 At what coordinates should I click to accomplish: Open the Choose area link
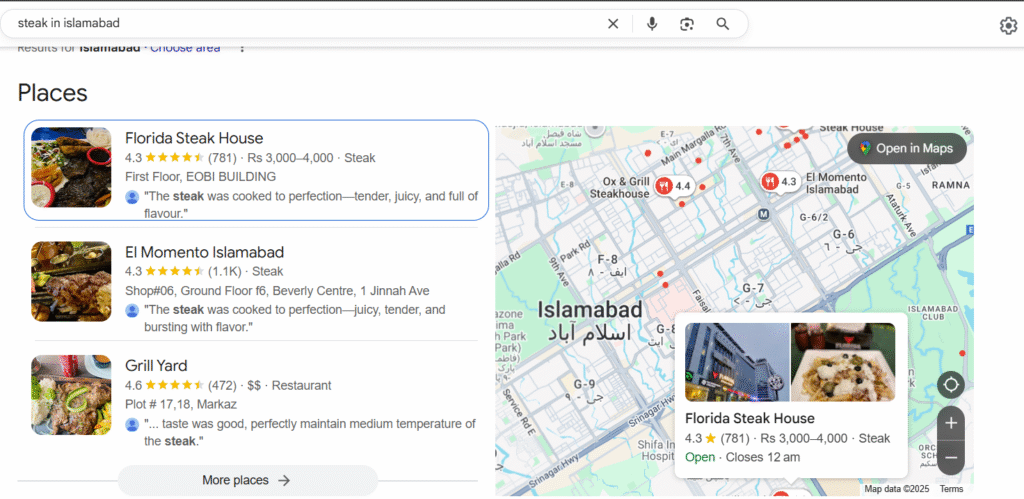pyautogui.click(x=185, y=48)
